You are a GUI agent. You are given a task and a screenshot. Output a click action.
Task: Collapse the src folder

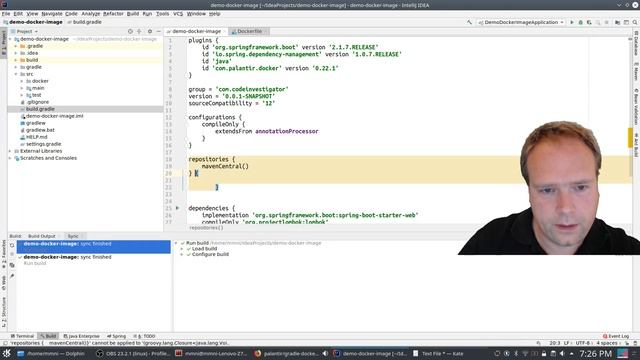coord(16,74)
